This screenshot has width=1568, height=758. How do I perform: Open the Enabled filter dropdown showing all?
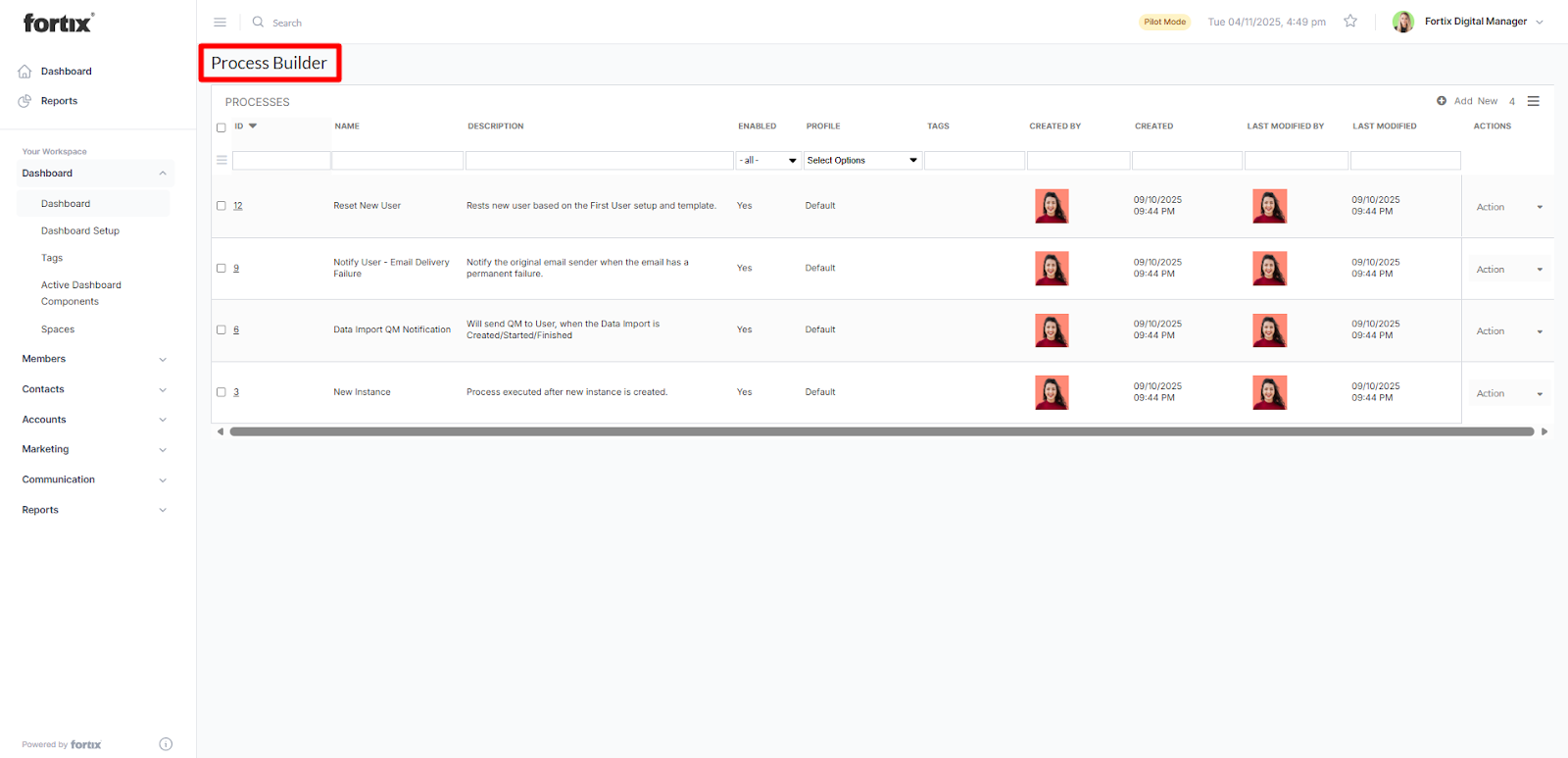pyautogui.click(x=767, y=160)
